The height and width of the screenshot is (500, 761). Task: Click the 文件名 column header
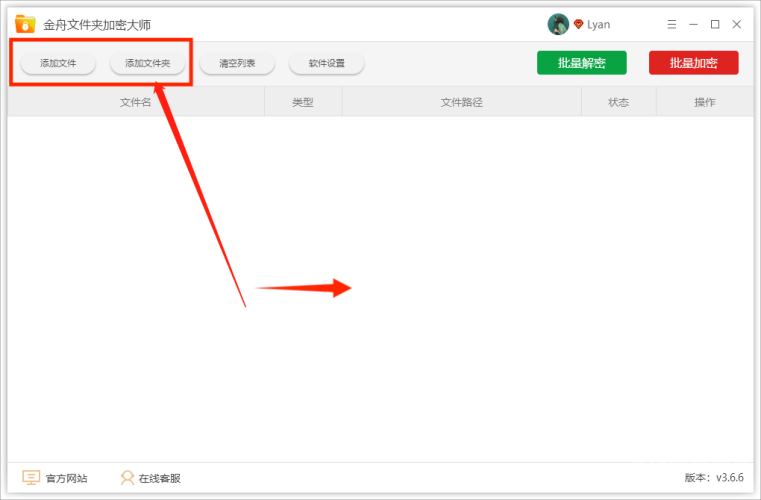click(135, 102)
